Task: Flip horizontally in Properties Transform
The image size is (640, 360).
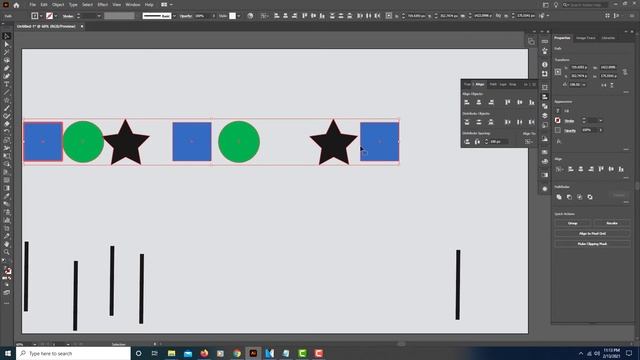Action: pos(604,85)
